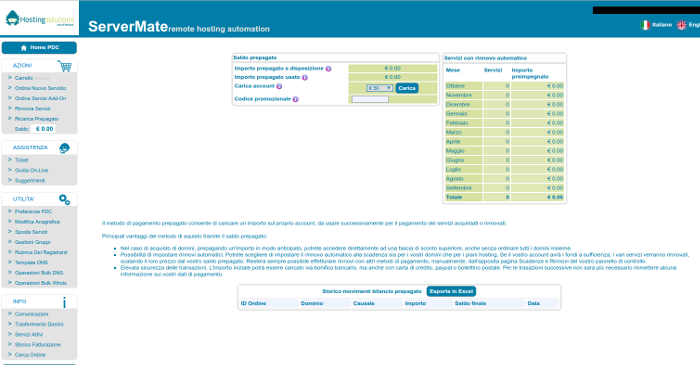The image size is (700, 365).
Task: Open Storico Fatturazione
Action: [x=38, y=345]
